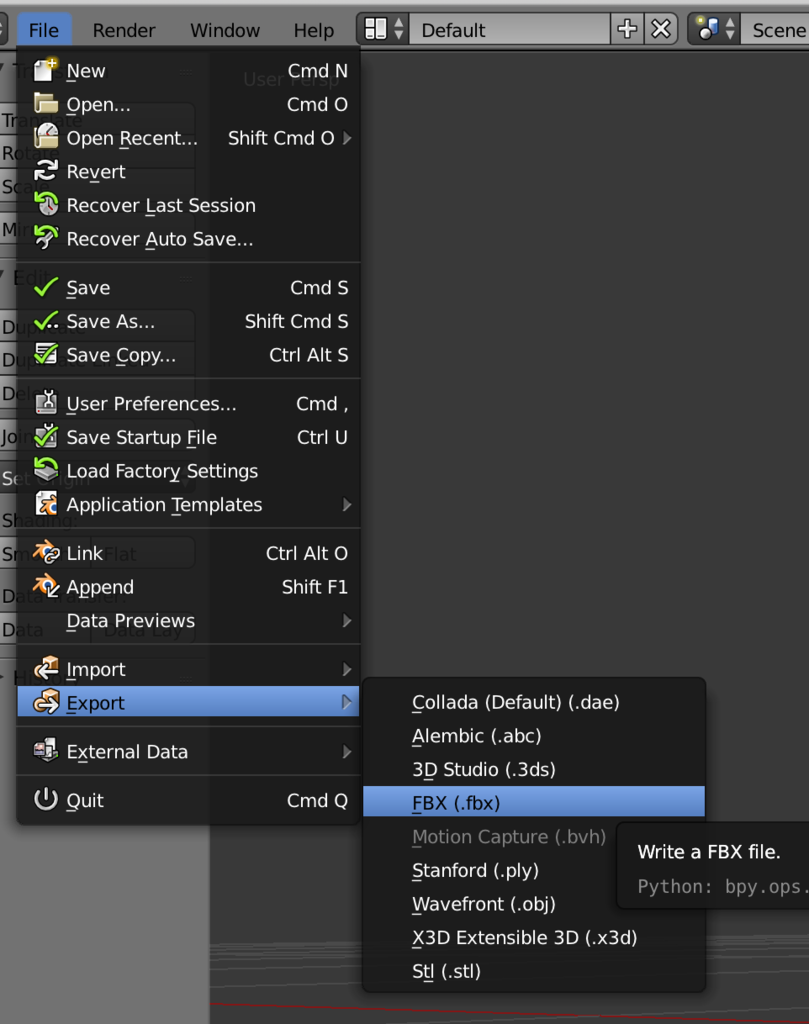The height and width of the screenshot is (1024, 809).
Task: Click the Revert arrows icon
Action: click(46, 171)
